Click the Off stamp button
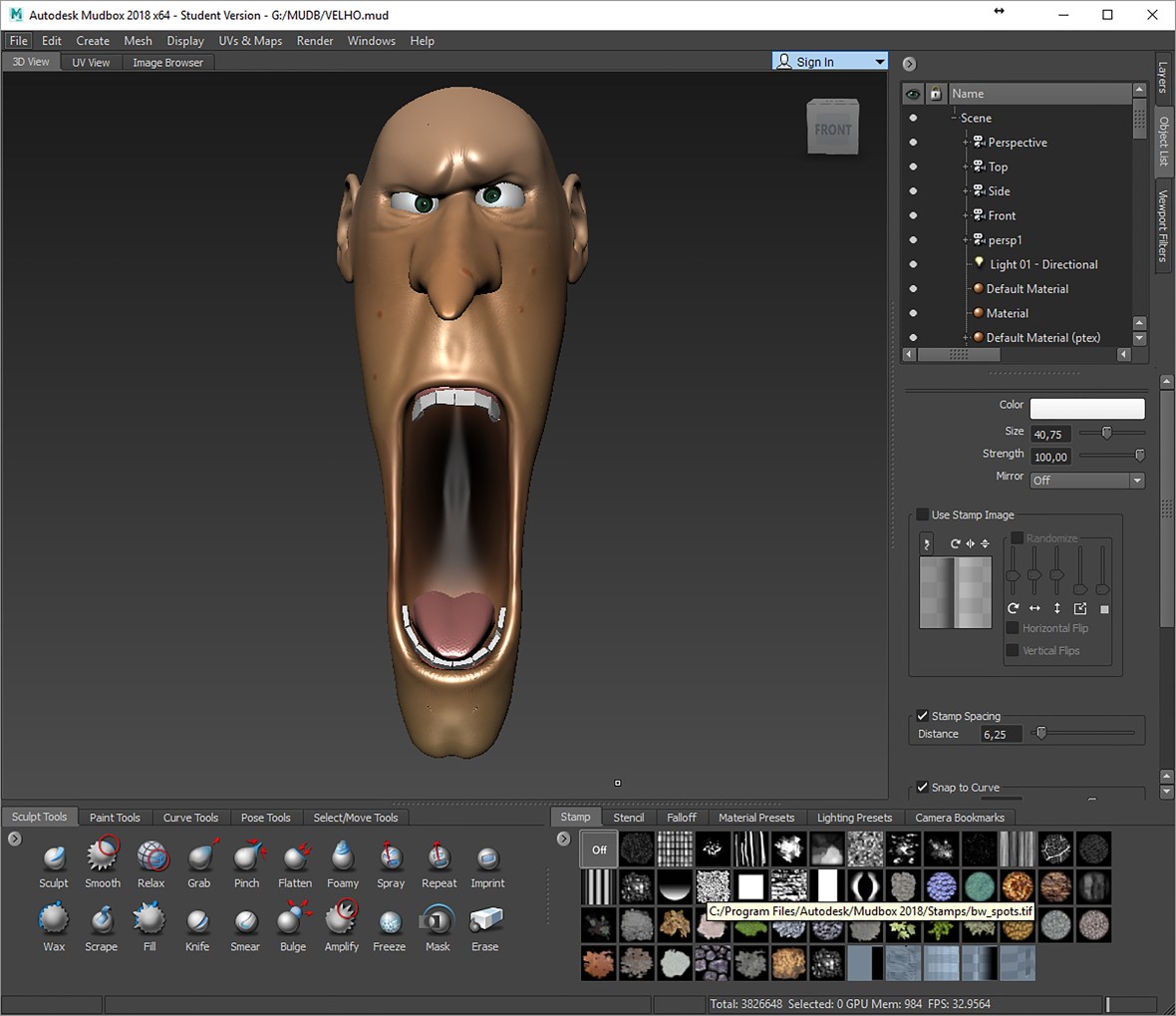This screenshot has width=1176, height=1016. coord(599,849)
